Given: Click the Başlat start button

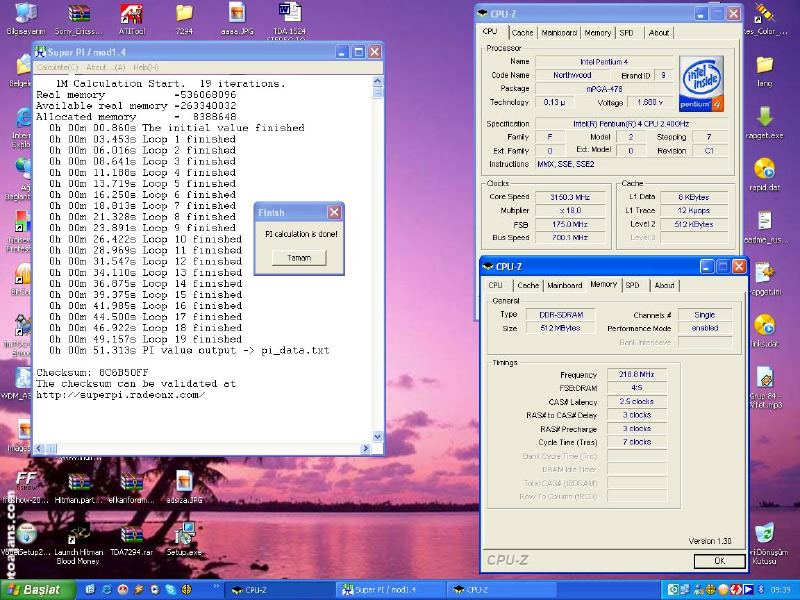Looking at the screenshot, I should pyautogui.click(x=37, y=590).
